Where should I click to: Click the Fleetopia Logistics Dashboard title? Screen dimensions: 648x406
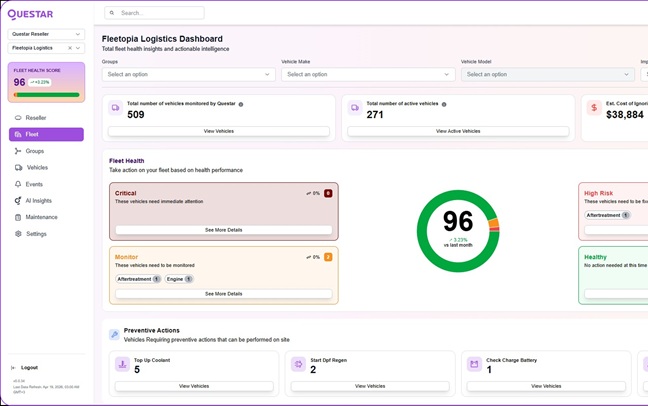(162, 39)
